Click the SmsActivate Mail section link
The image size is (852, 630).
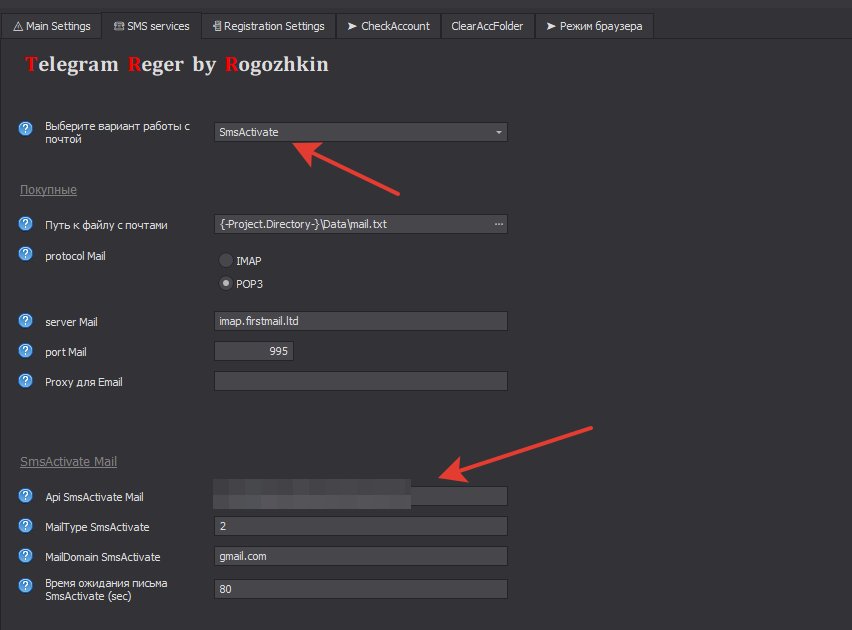pyautogui.click(x=68, y=461)
